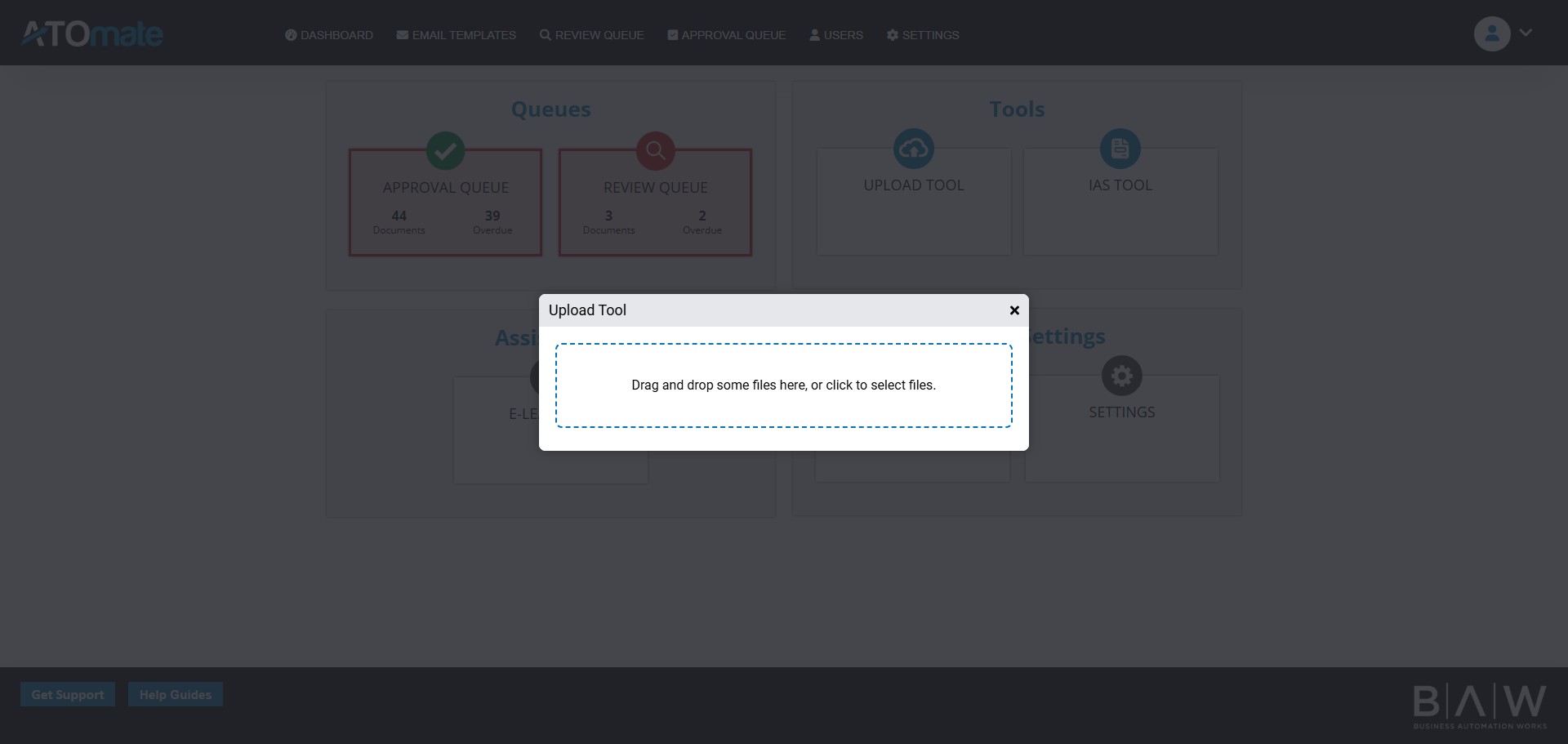Click the 44 Documents count in Approval Queue
Viewport: 1568px width, 744px height.
[399, 222]
